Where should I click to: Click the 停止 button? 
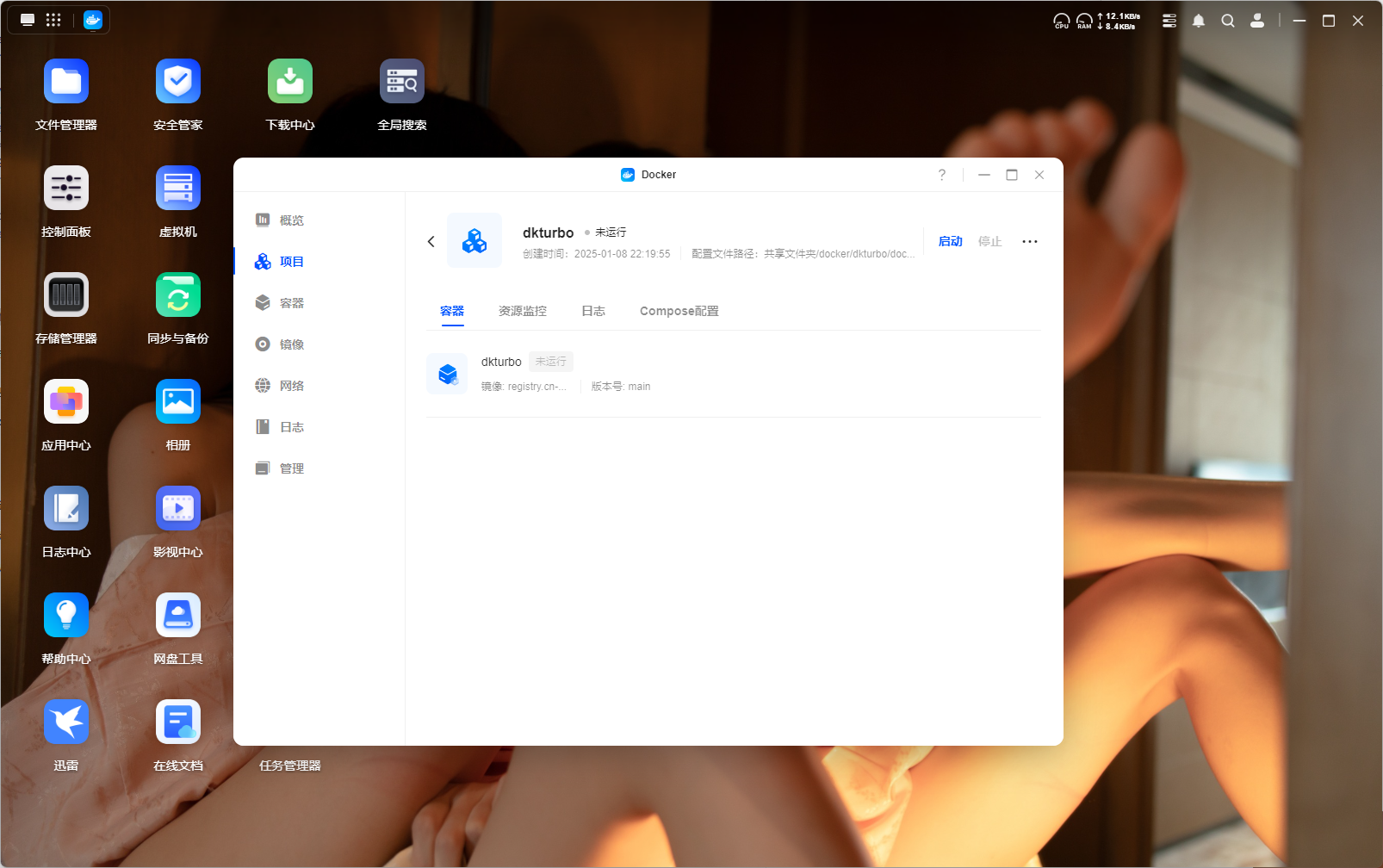coord(990,241)
